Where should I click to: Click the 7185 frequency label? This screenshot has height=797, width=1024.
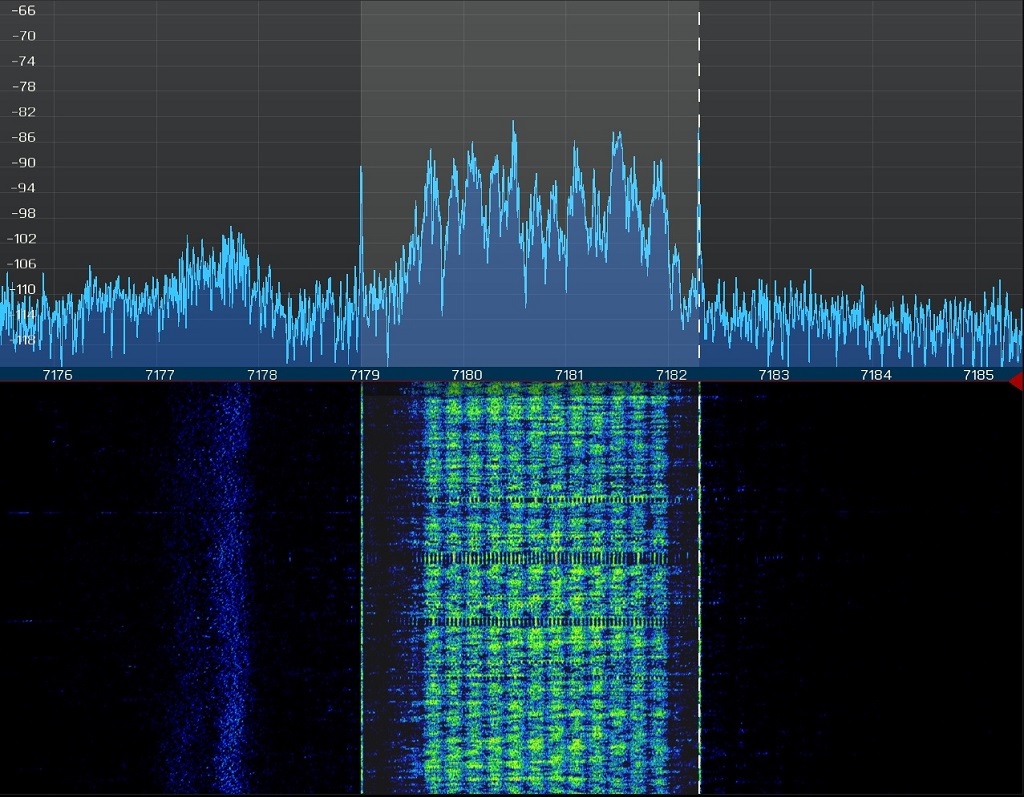click(x=978, y=375)
